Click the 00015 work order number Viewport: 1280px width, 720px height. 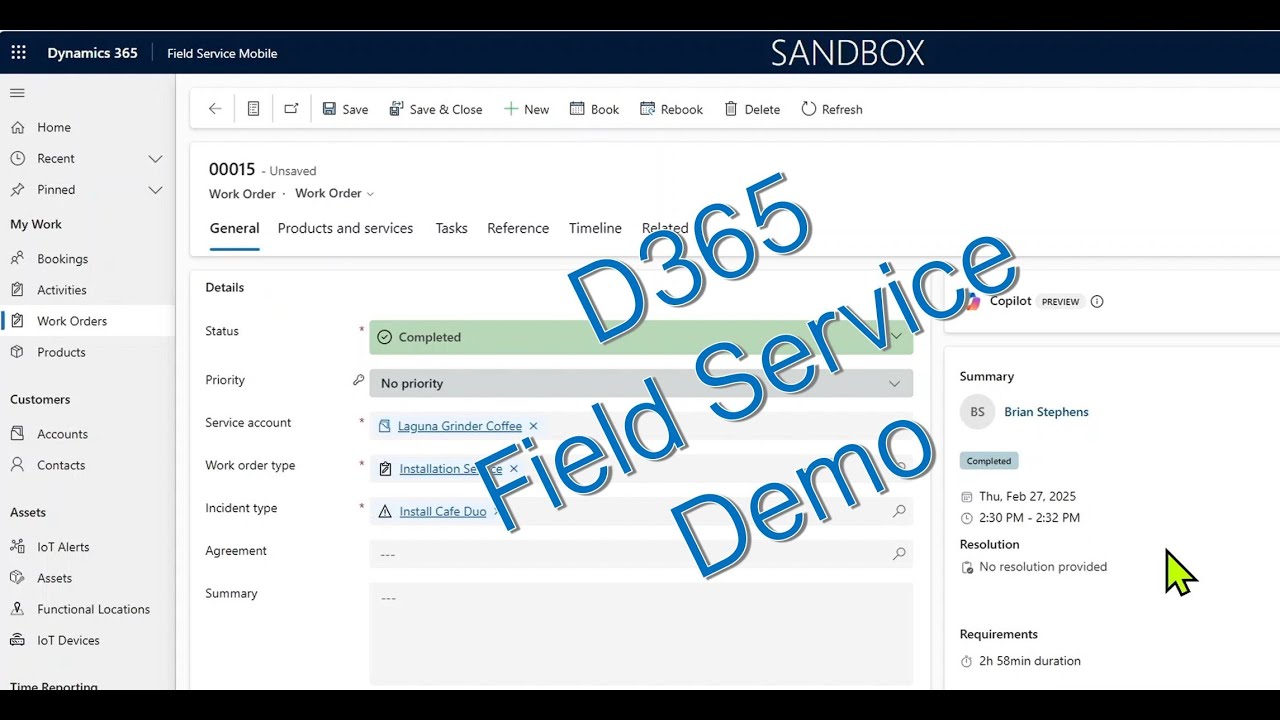pyautogui.click(x=232, y=170)
